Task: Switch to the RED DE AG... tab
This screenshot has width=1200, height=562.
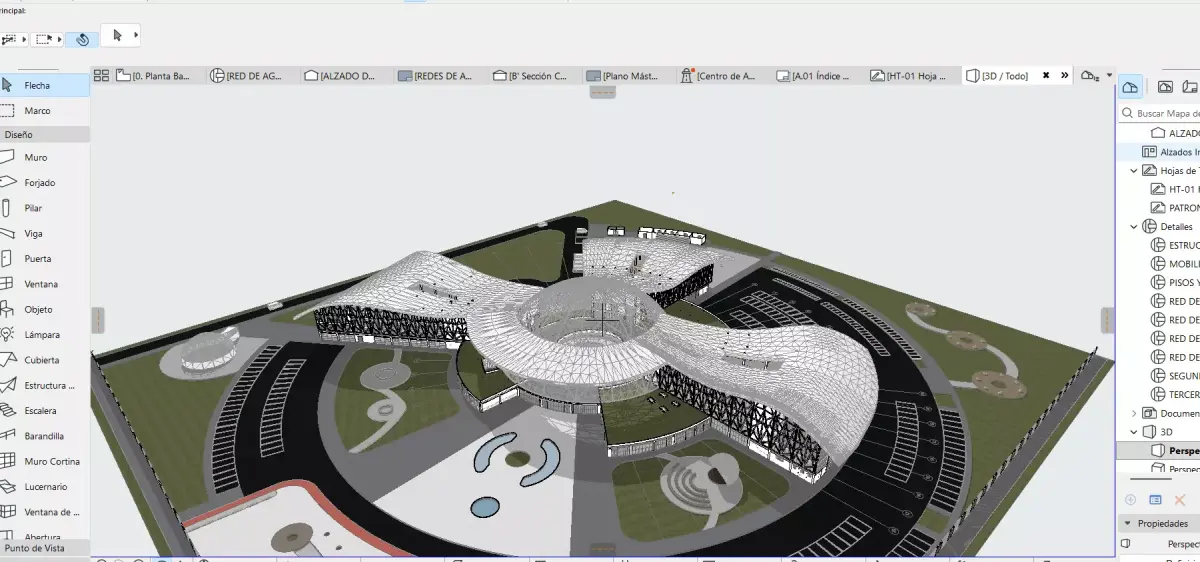Action: (x=254, y=75)
